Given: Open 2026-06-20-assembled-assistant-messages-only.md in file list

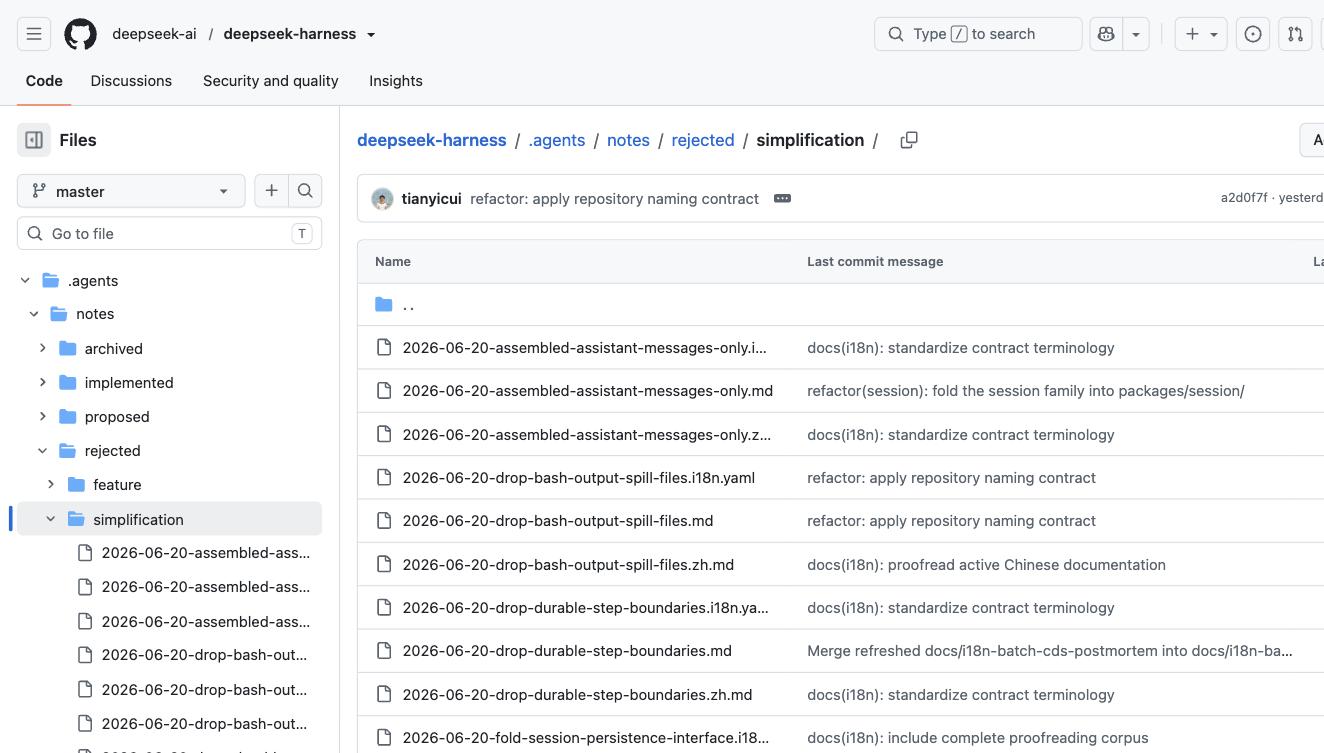Looking at the screenshot, I should click(x=588, y=391).
